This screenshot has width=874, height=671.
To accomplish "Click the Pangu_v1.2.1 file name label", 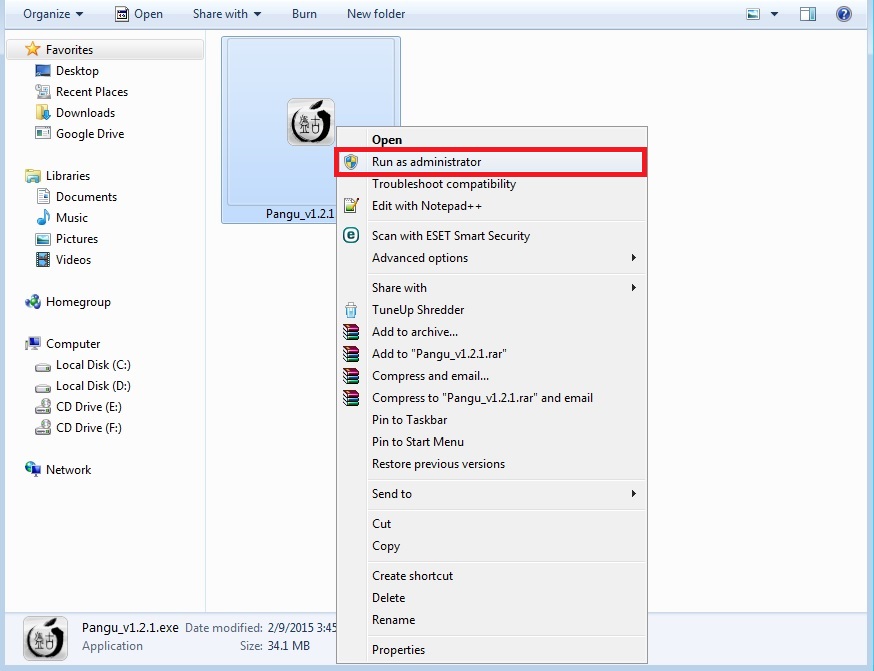I will 300,213.
